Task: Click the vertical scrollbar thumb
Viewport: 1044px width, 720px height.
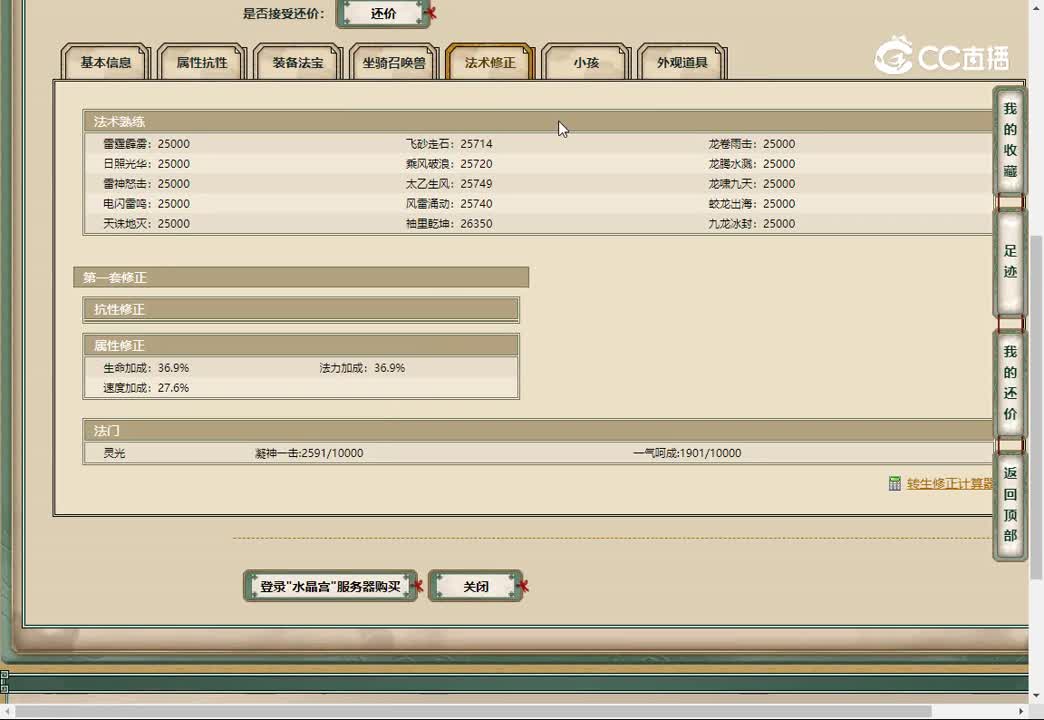Action: tap(1036, 408)
